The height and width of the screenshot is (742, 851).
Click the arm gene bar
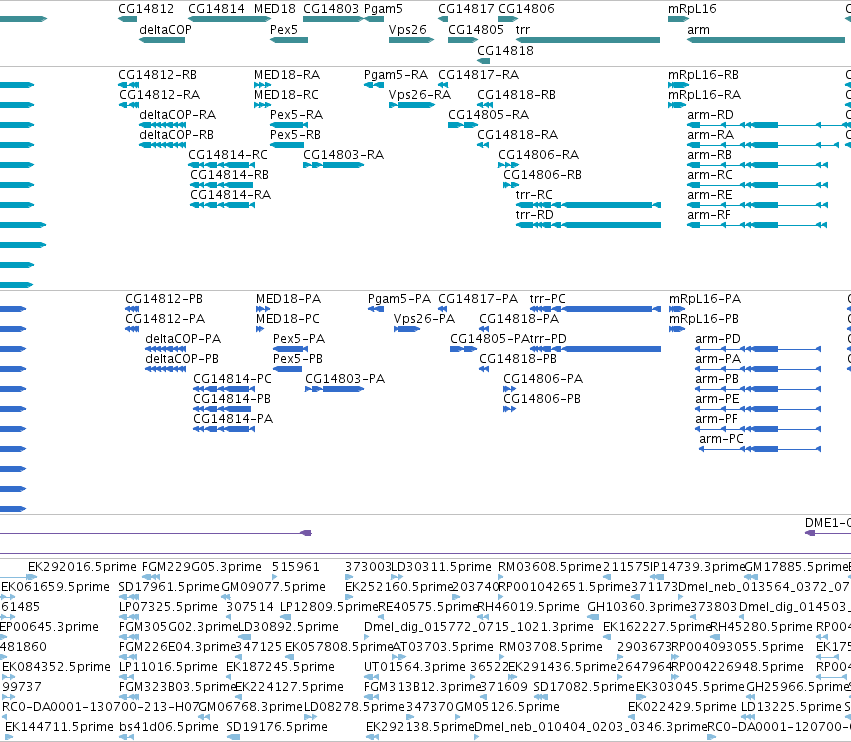(766, 40)
